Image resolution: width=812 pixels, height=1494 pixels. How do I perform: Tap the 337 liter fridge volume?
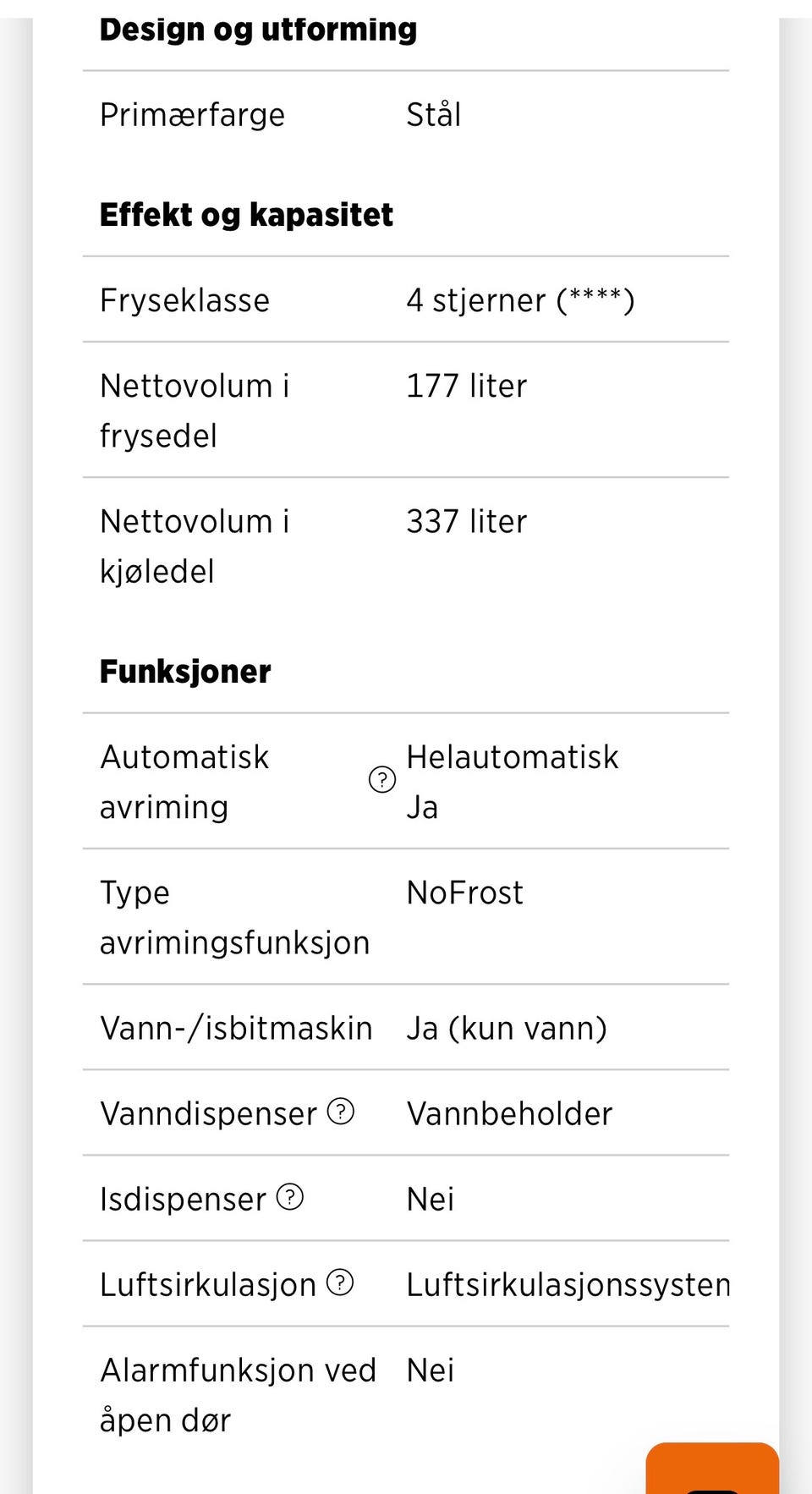point(466,521)
